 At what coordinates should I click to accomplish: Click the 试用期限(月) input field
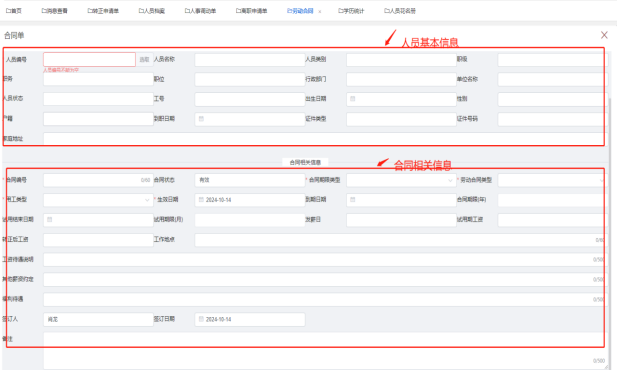click(250, 220)
